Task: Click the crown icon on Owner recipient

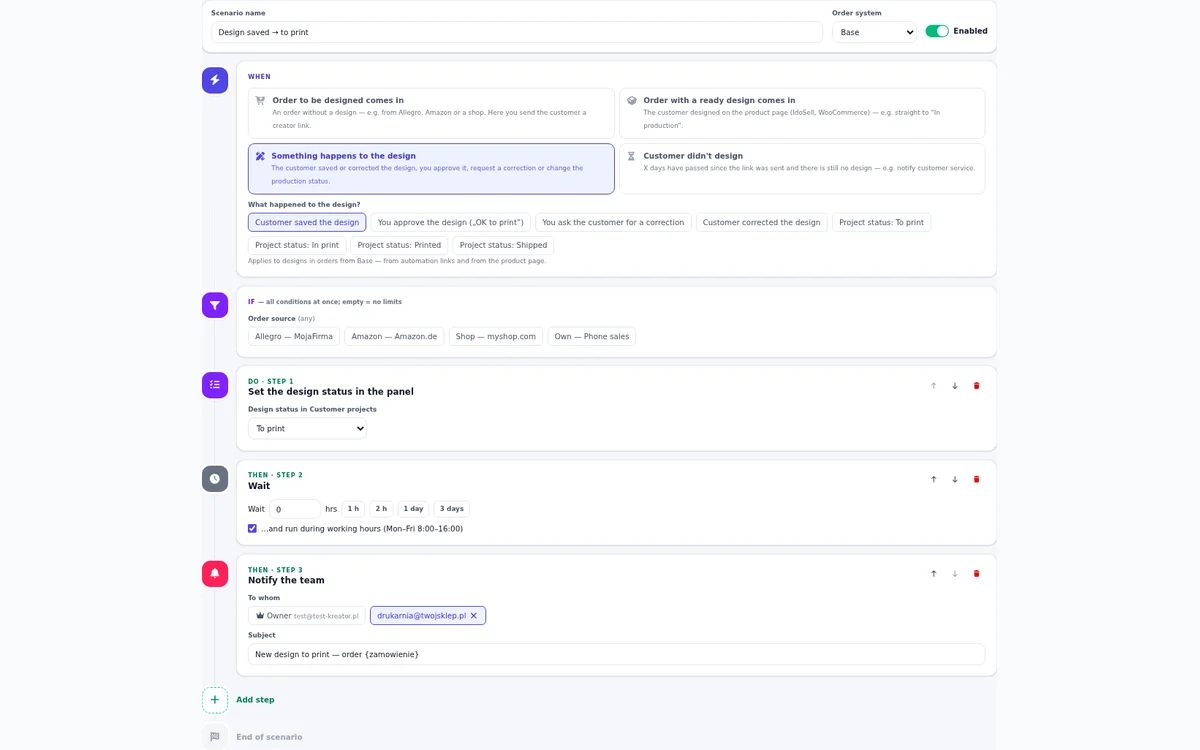Action: tap(260, 616)
